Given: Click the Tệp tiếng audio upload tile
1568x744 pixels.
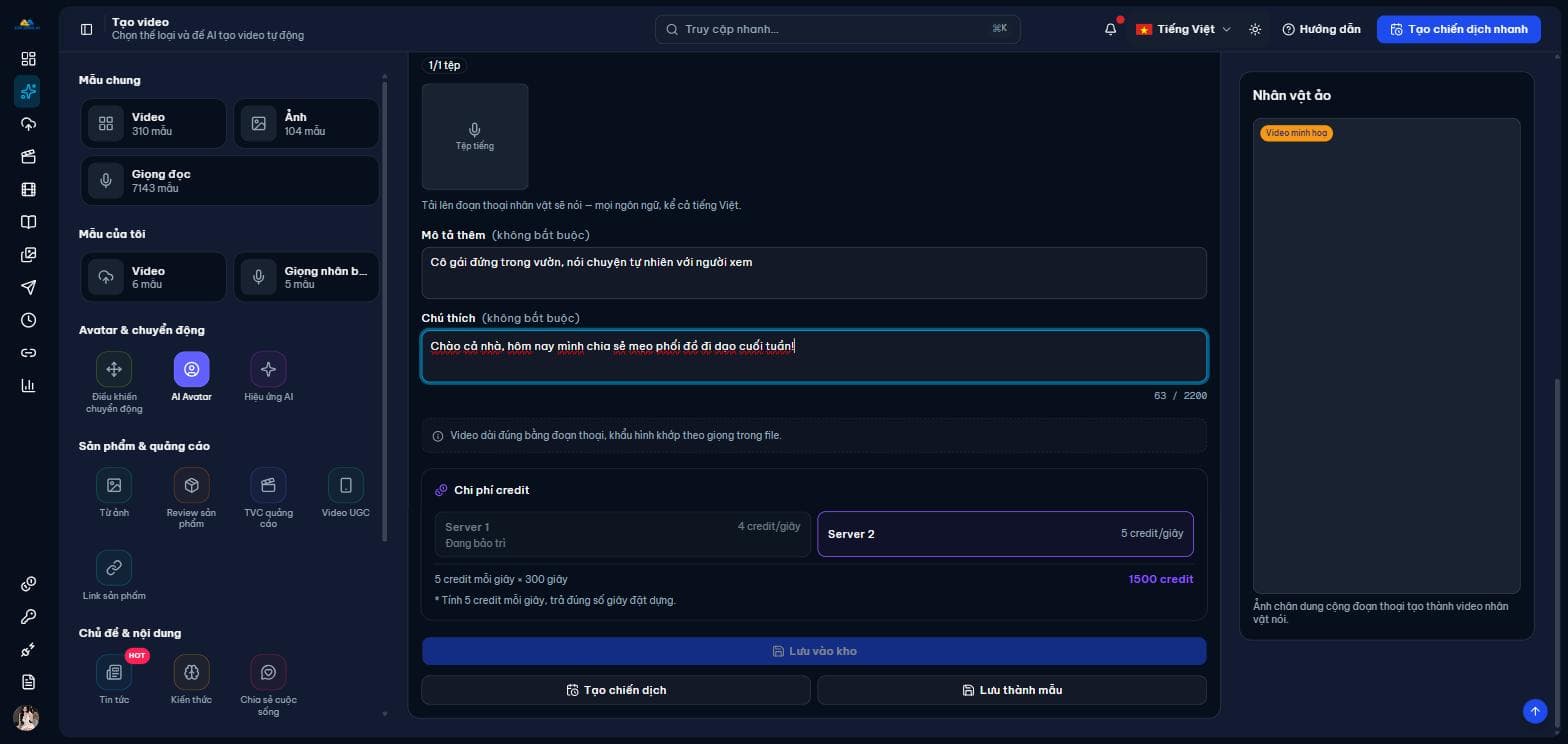Looking at the screenshot, I should point(475,137).
